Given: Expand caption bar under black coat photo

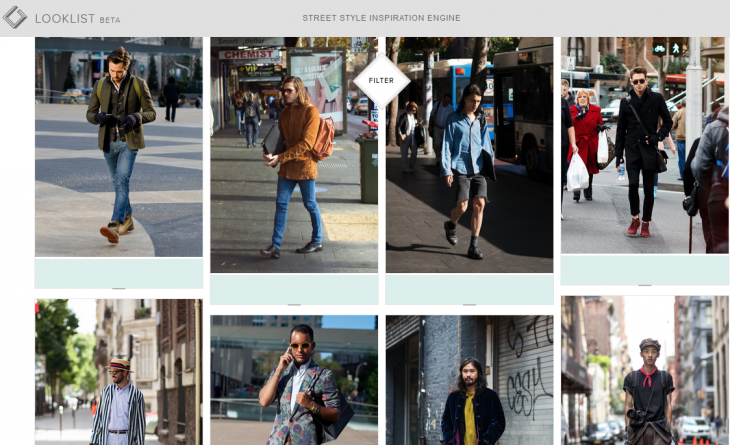Looking at the screenshot, I should (x=644, y=270).
